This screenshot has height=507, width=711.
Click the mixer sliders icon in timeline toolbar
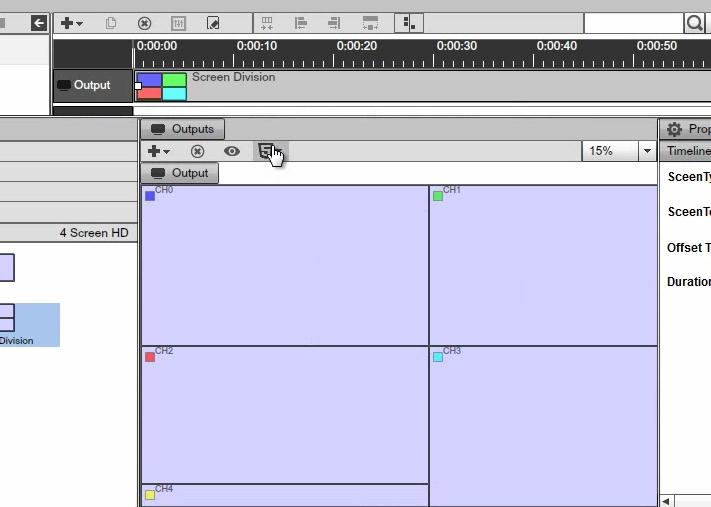179,23
